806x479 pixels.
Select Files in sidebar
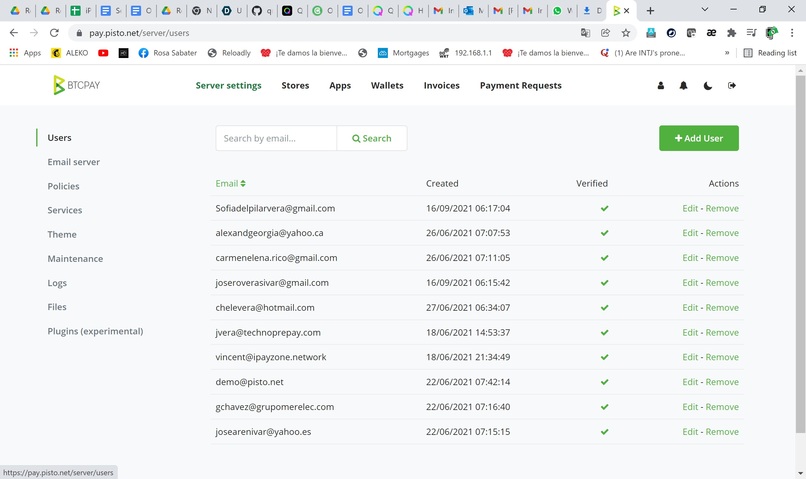pos(57,307)
